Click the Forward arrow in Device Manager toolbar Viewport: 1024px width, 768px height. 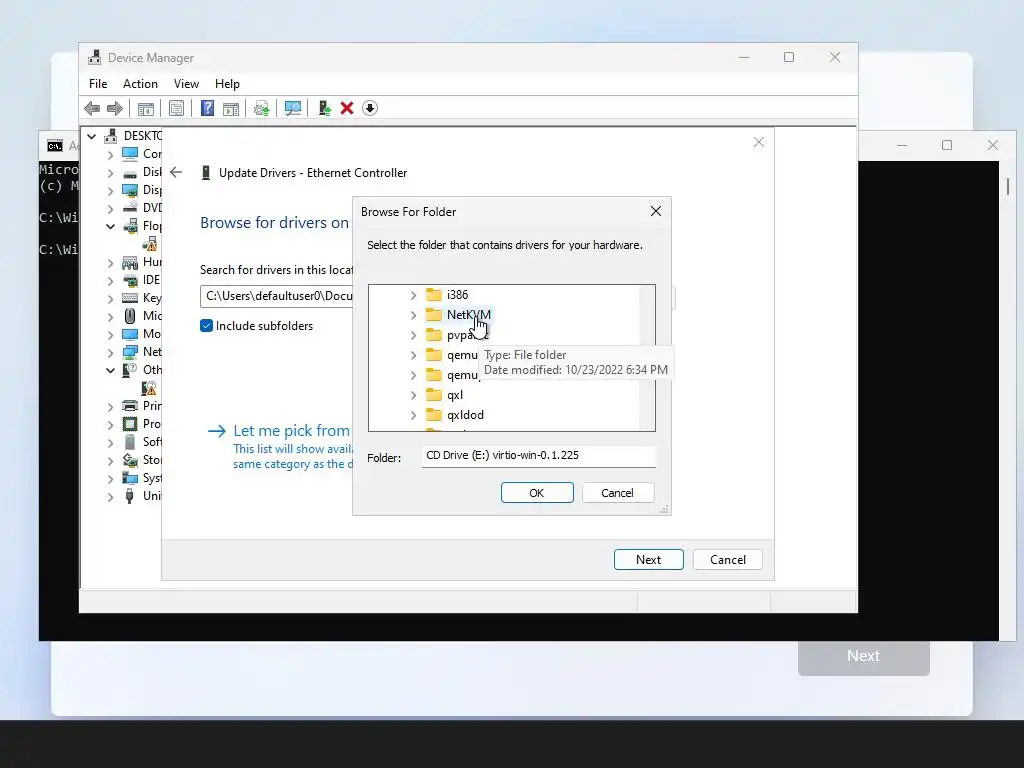point(114,108)
